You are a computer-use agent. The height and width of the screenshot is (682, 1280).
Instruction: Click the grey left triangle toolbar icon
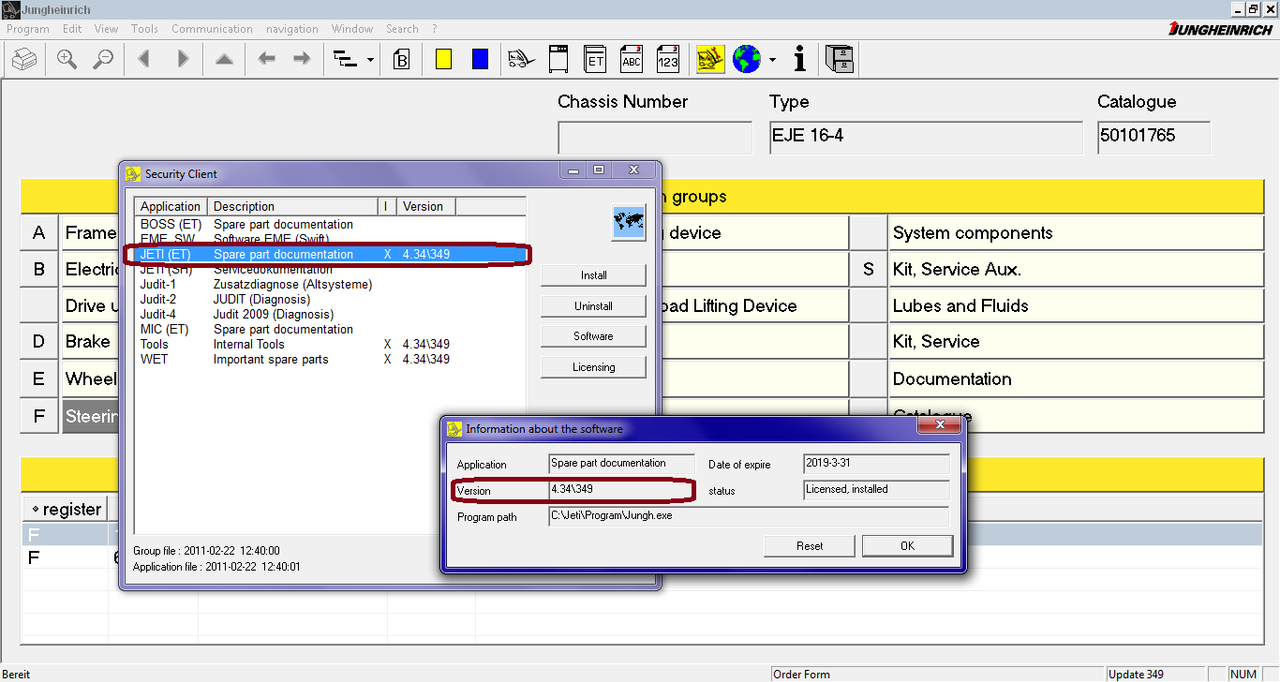144,60
